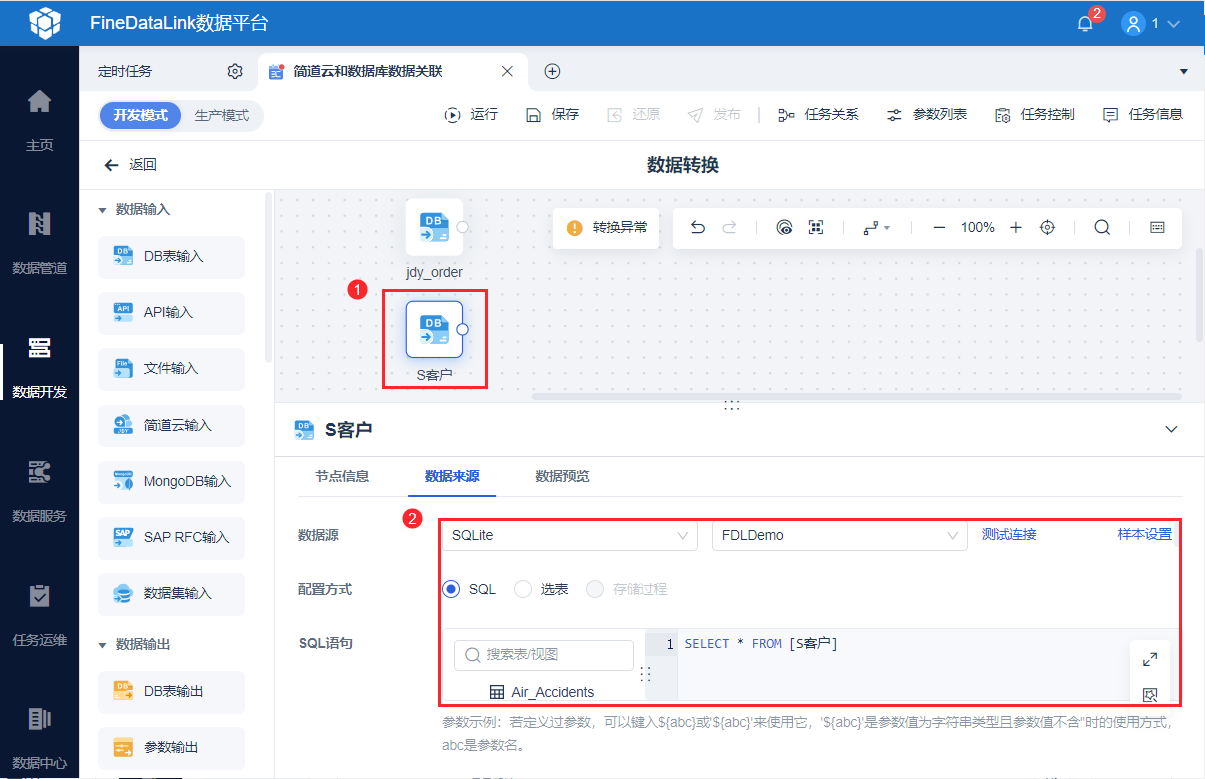Image resolution: width=1205 pixels, height=779 pixels.
Task: Switch to 数据预览 tab
Action: coord(562,476)
